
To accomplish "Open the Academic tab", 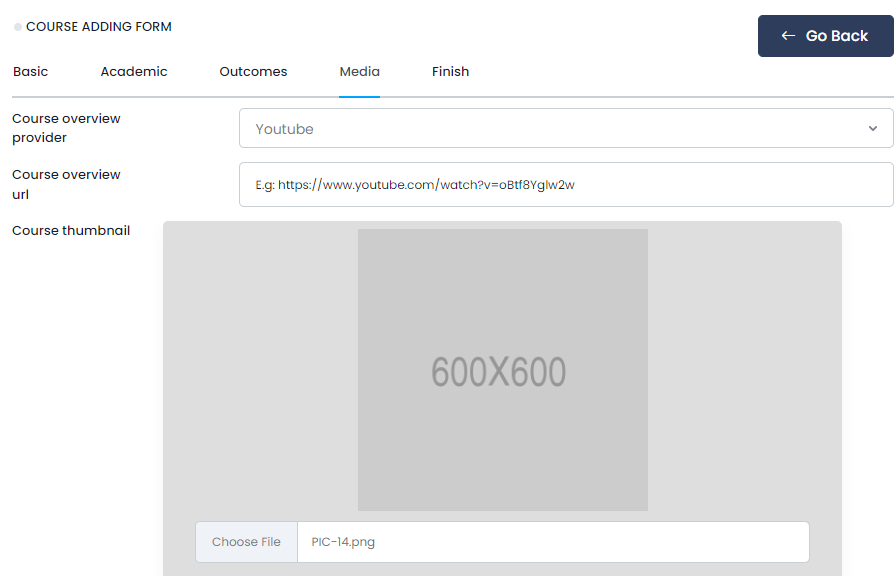I will pyautogui.click(x=134, y=72).
